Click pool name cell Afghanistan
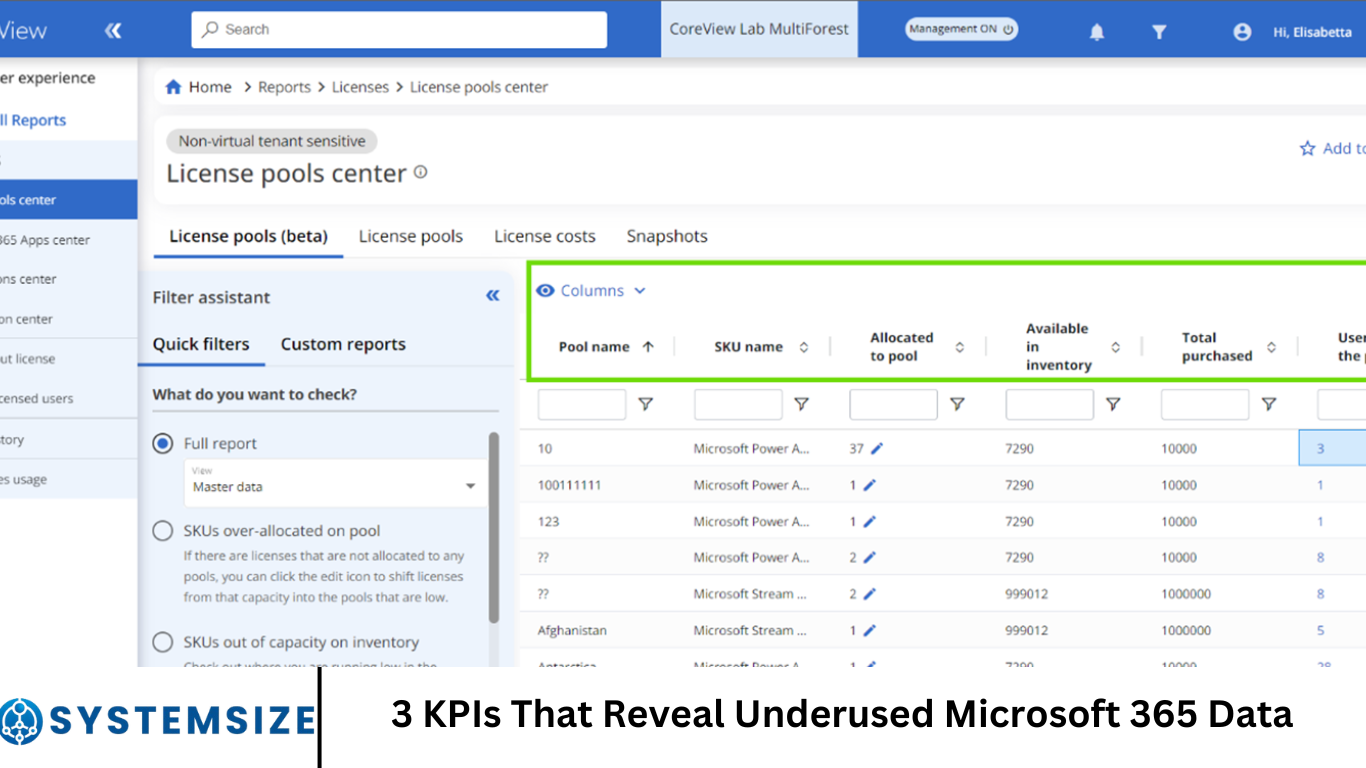This screenshot has width=1366, height=768. [572, 630]
